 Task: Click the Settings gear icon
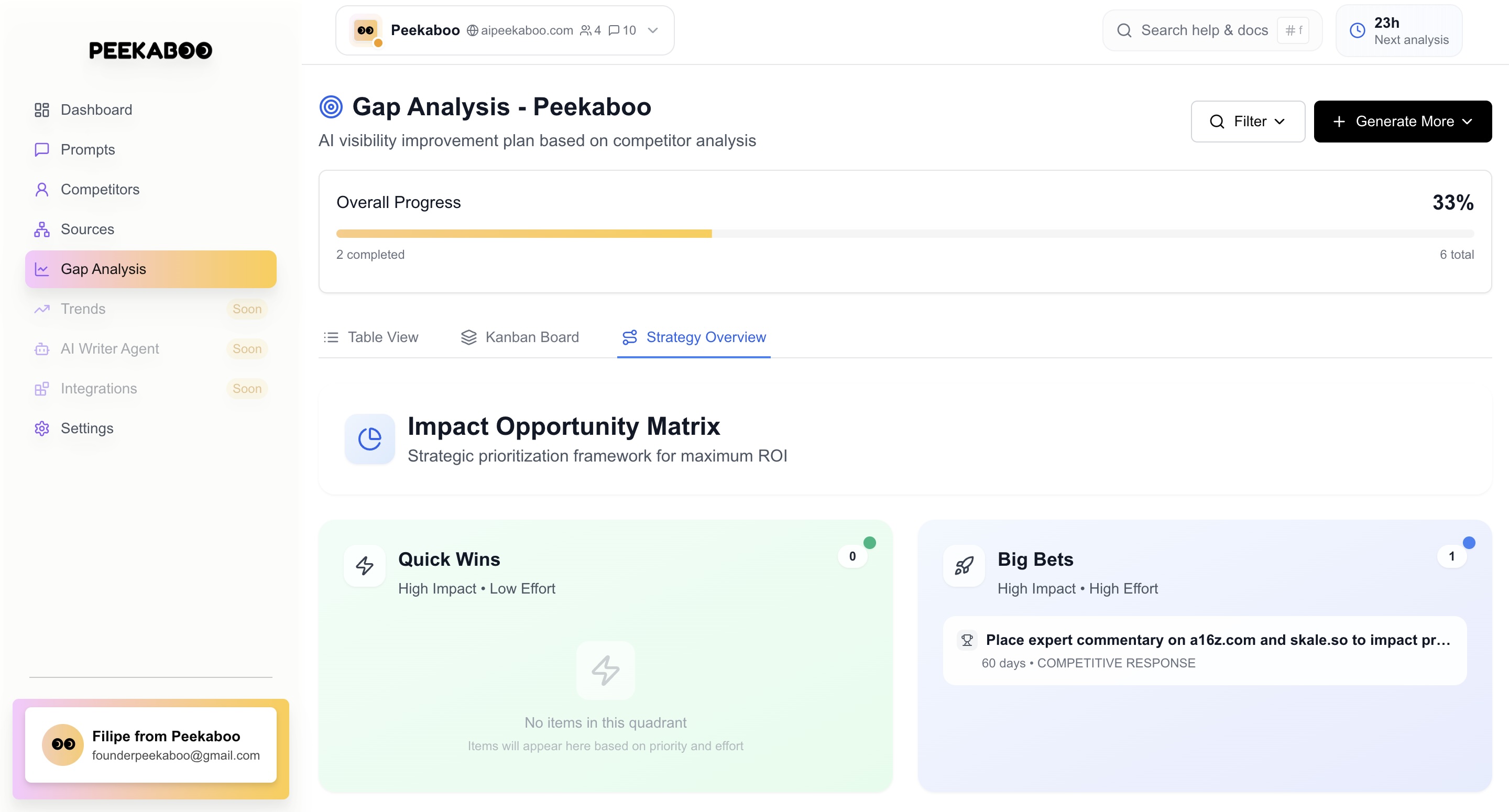(x=41, y=428)
